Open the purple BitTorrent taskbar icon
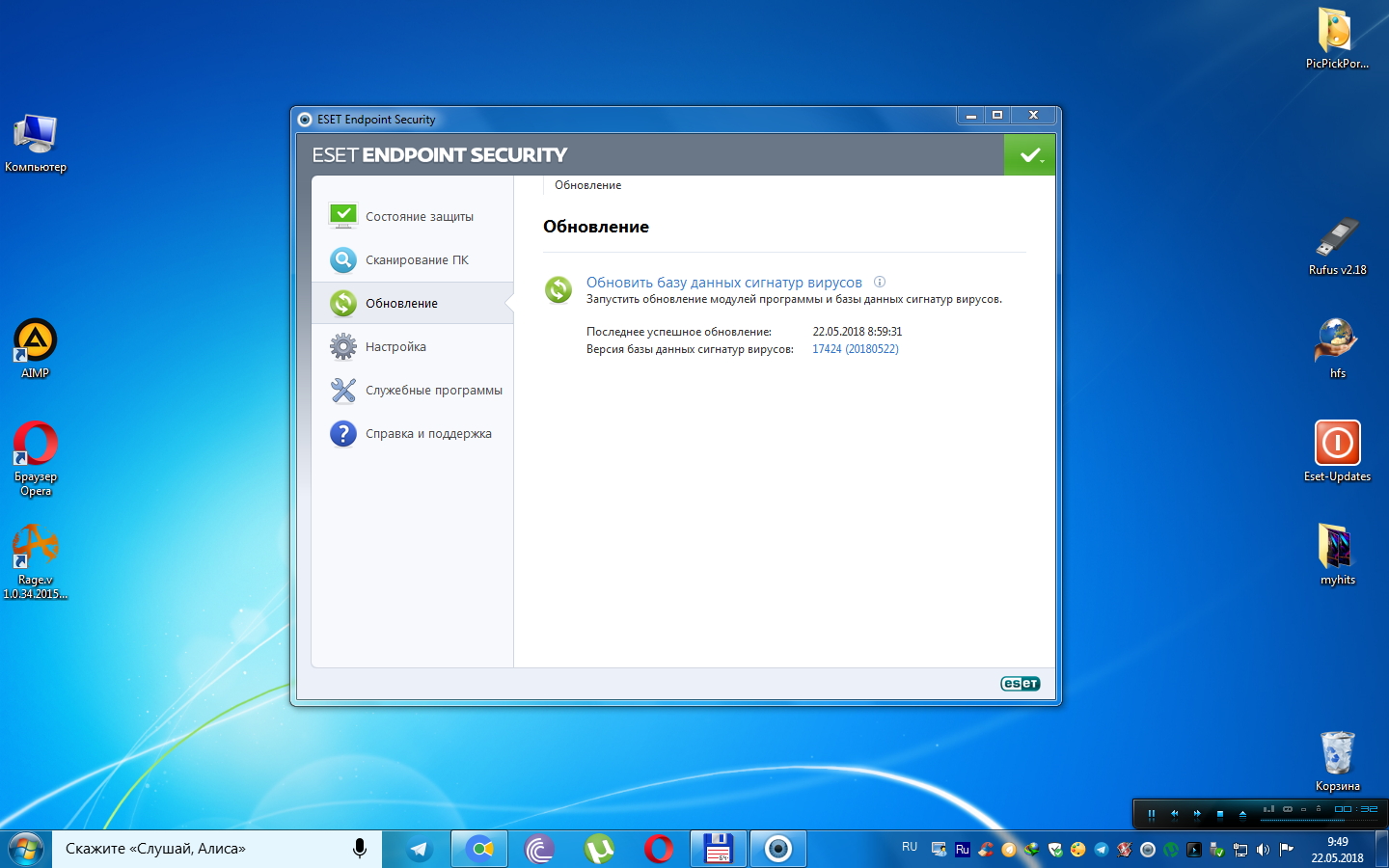1389x868 pixels. tap(539, 850)
